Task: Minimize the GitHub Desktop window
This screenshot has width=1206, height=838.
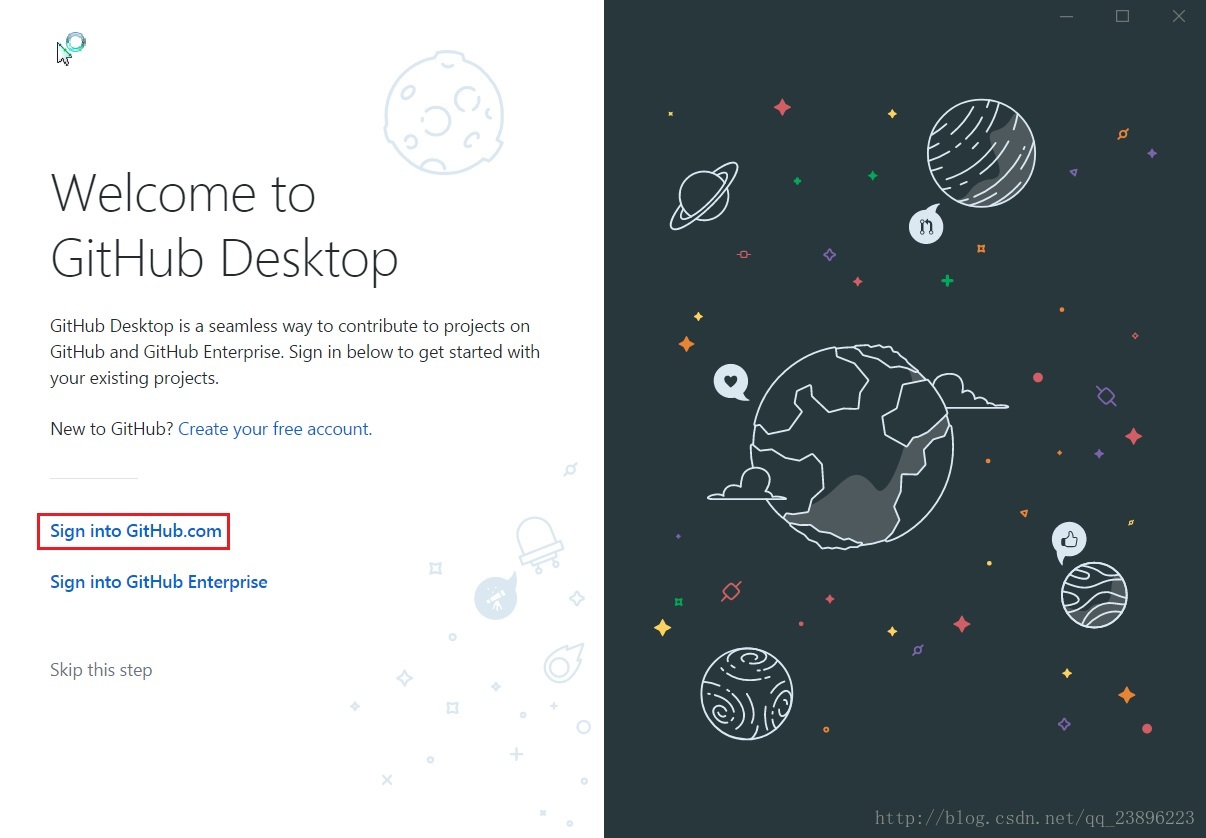Action: coord(1067,16)
